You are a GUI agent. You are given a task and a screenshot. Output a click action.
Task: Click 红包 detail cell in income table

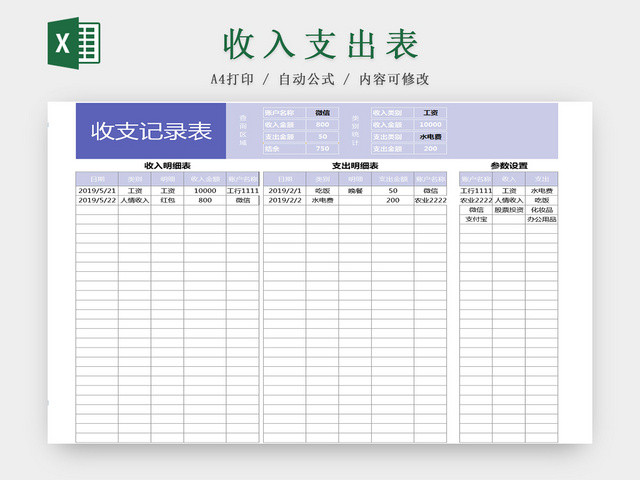[167, 200]
